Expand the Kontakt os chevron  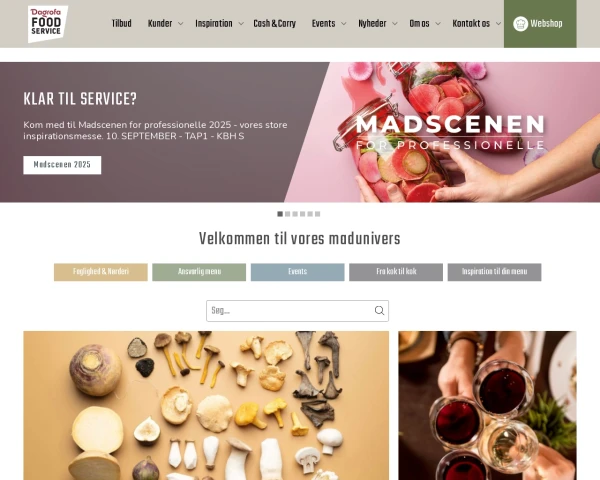click(498, 24)
